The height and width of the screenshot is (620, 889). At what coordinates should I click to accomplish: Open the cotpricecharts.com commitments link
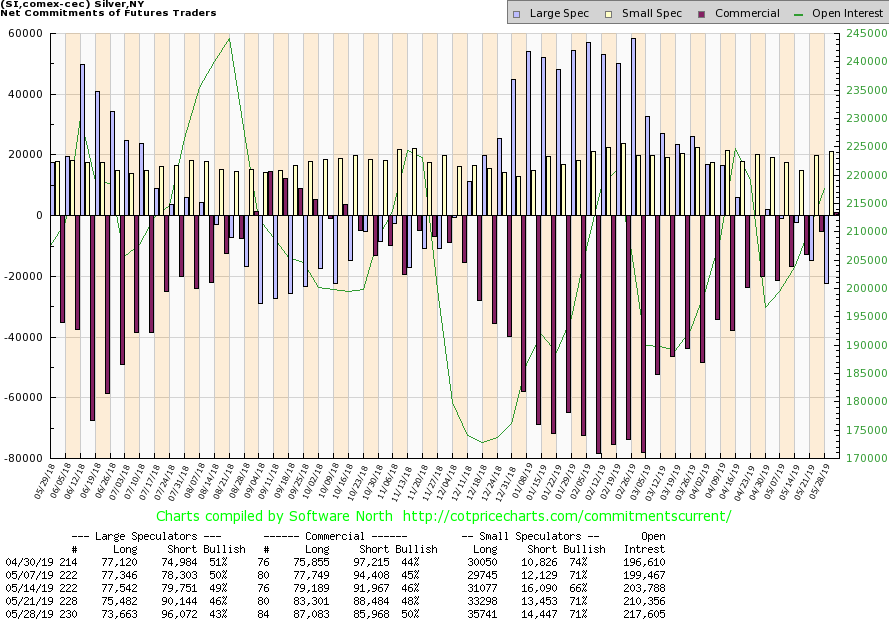pos(564,517)
